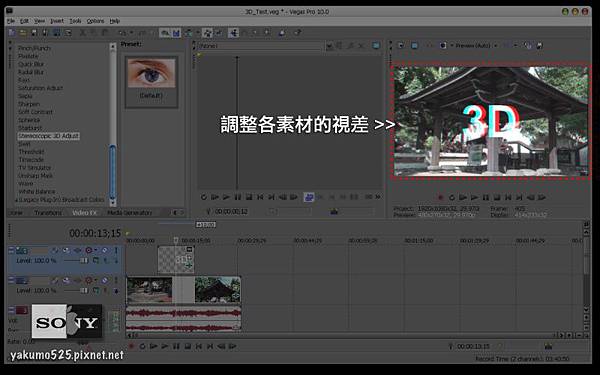Click the New project icon in main toolbar
600x375 pixels.
pos(11,33)
